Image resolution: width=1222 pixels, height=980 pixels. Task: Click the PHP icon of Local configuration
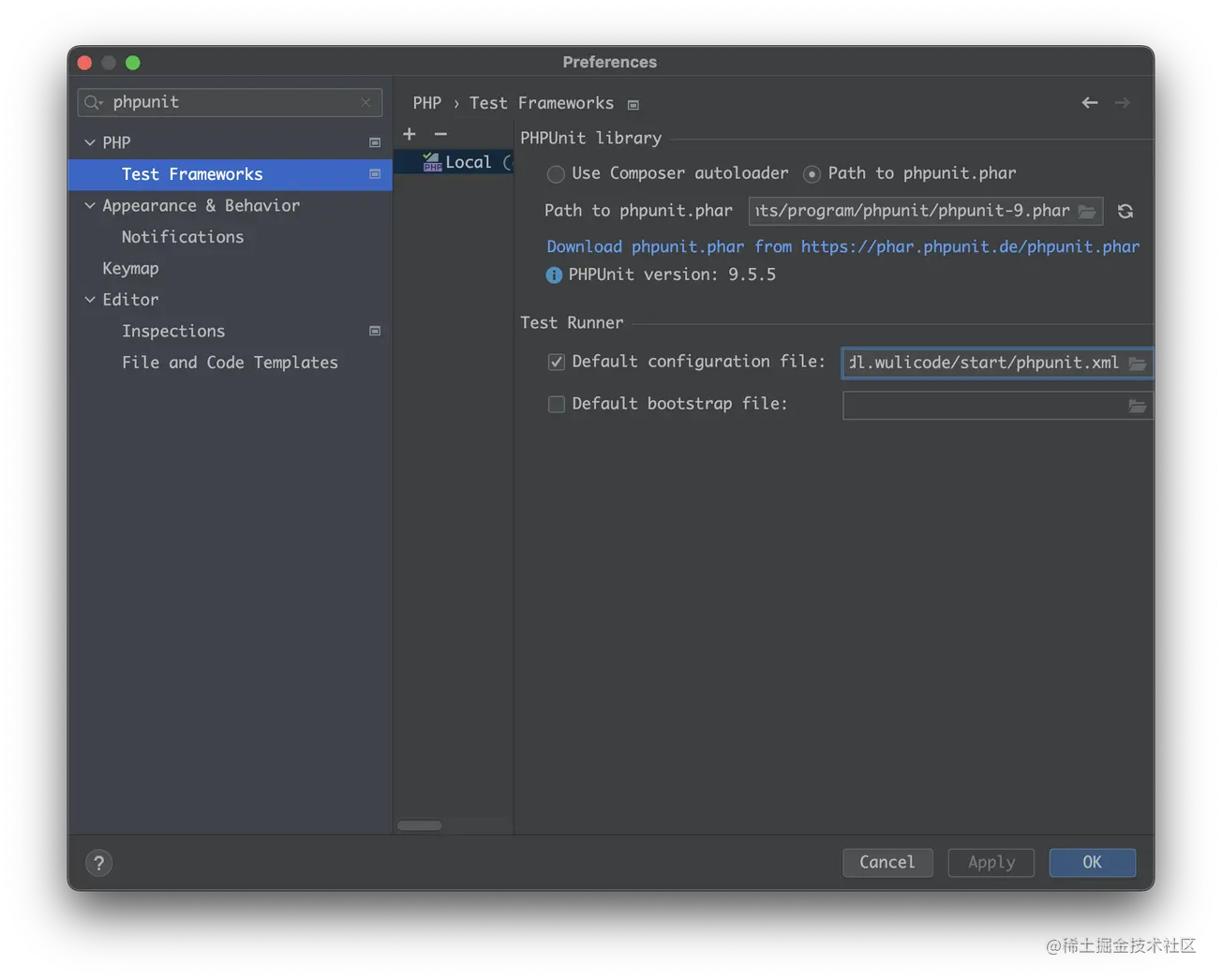point(432,162)
